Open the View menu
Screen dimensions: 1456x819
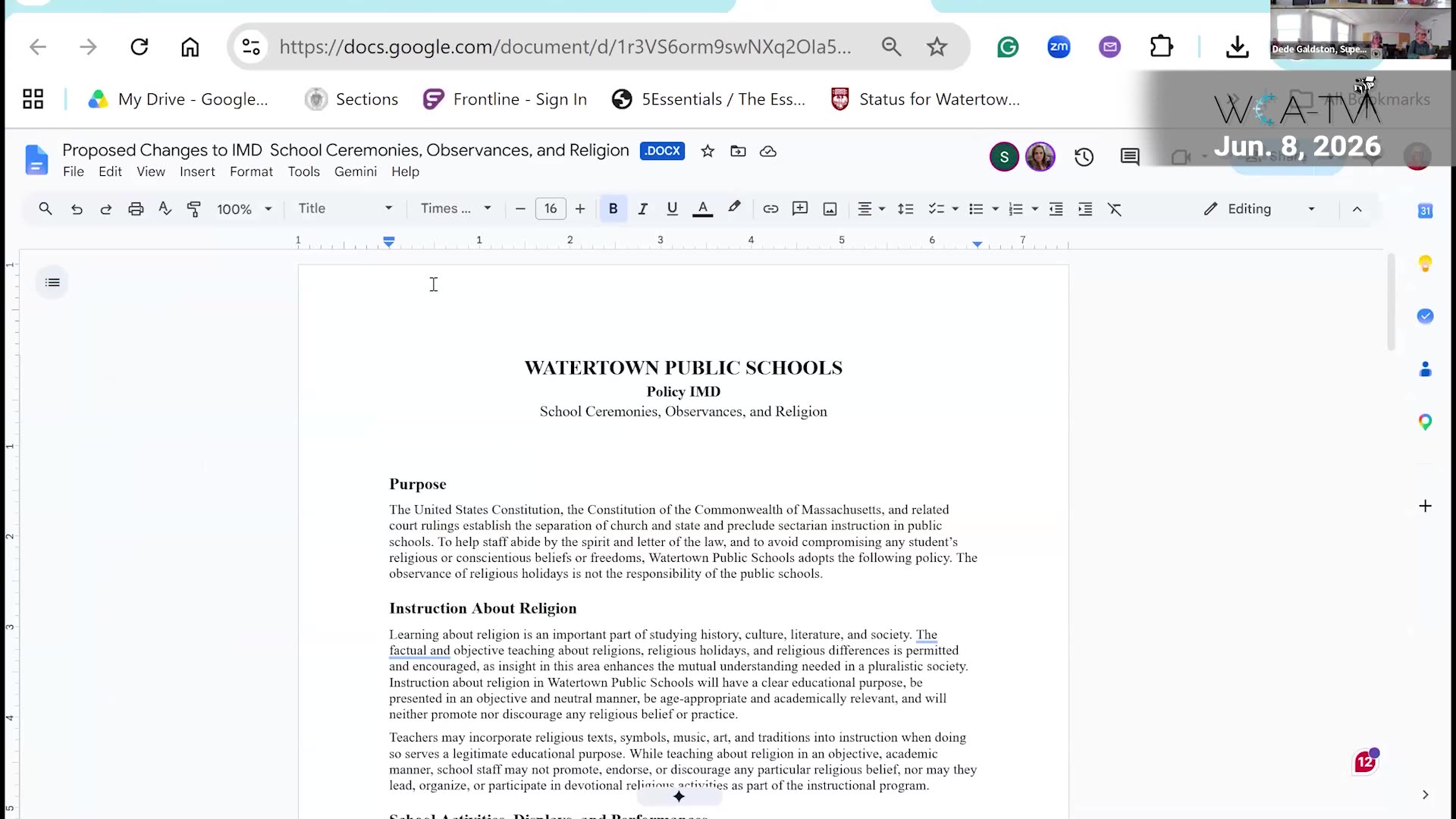click(x=151, y=171)
